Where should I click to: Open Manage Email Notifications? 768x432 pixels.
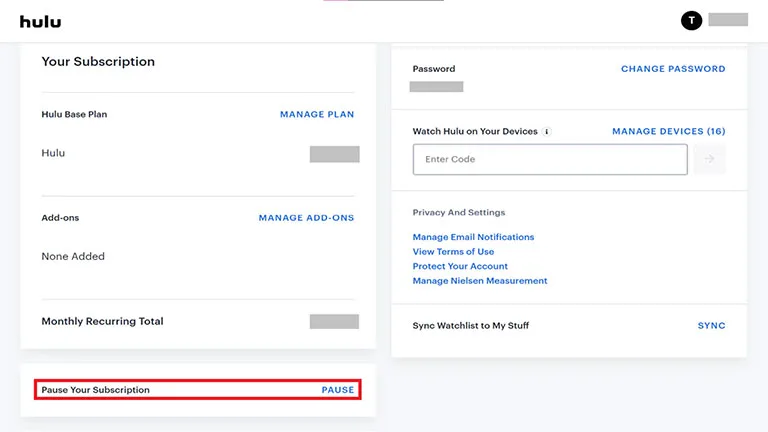[x=473, y=237]
